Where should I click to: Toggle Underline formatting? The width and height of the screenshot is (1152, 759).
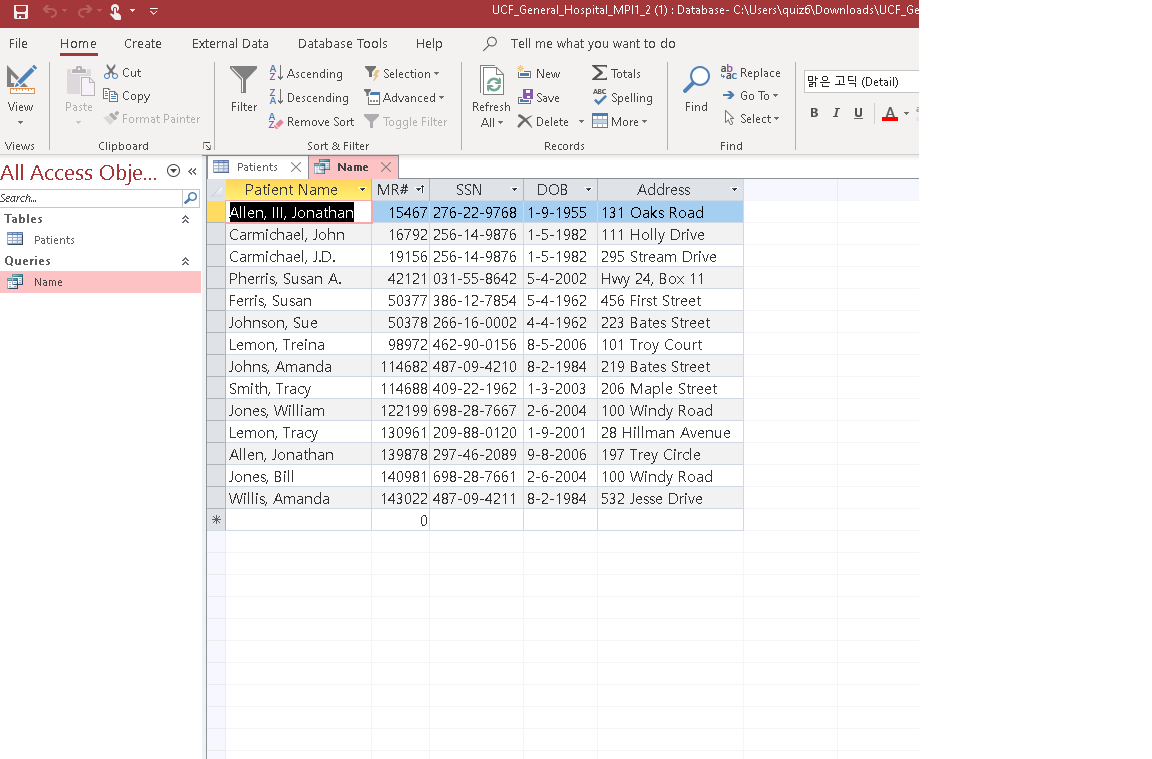[x=858, y=112]
